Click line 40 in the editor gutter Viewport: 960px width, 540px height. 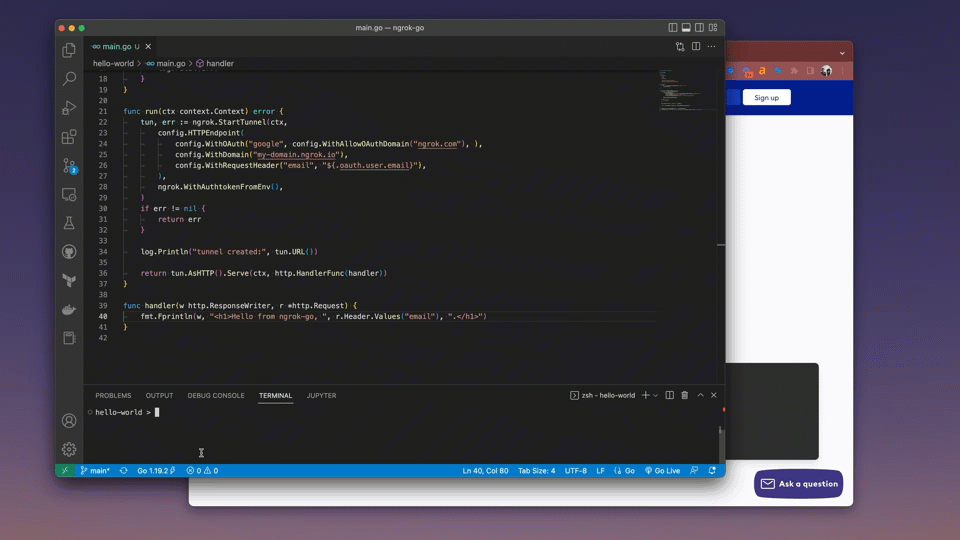click(x=103, y=317)
